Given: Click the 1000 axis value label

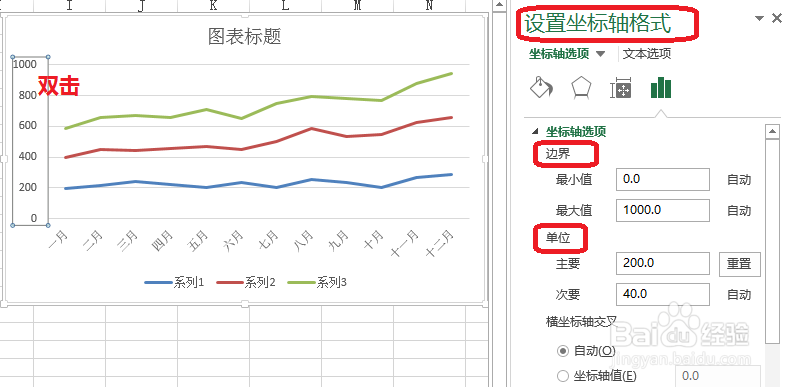Looking at the screenshot, I should 25,64.
